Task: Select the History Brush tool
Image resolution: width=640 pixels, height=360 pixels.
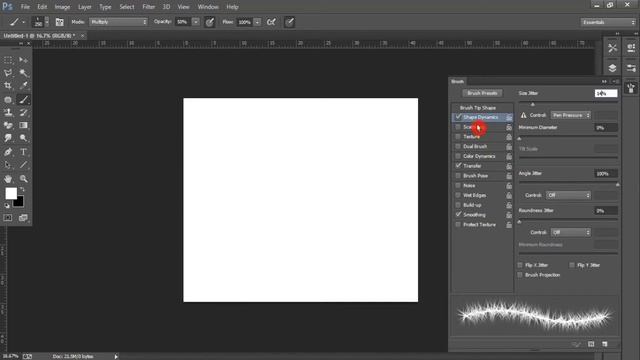Action: pos(23,112)
